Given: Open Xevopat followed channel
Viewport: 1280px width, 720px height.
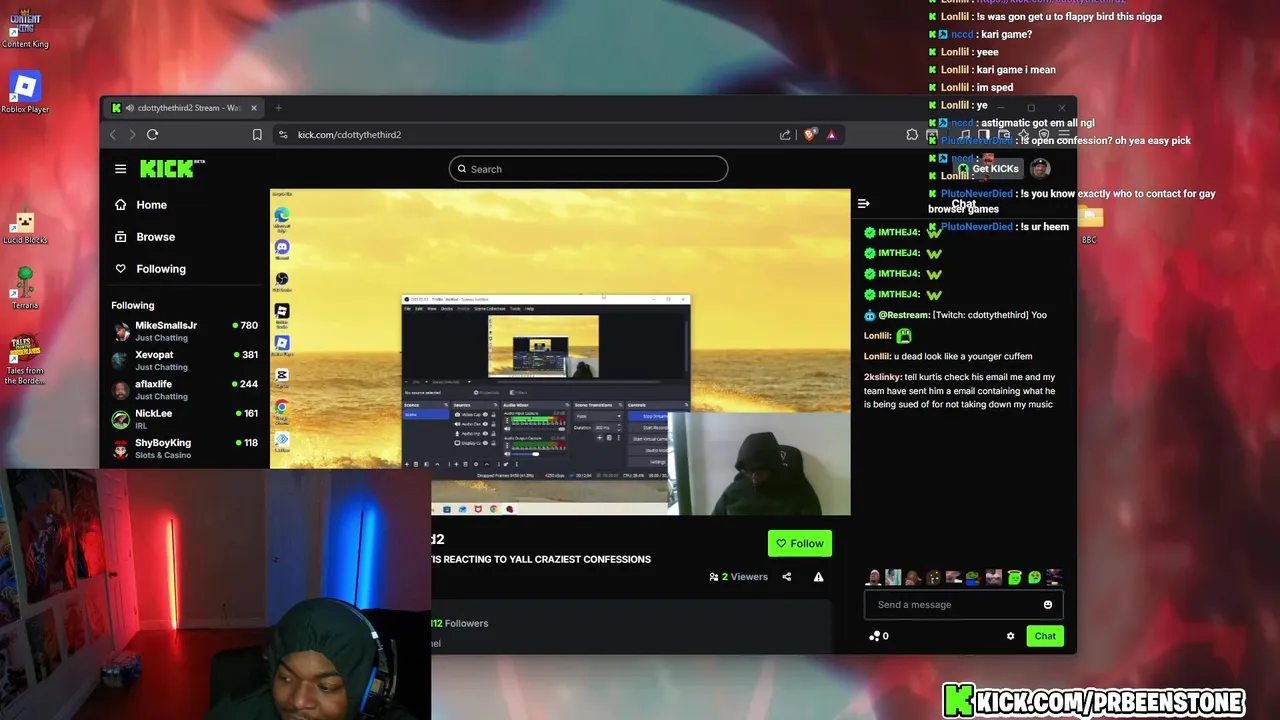Looking at the screenshot, I should [x=185, y=360].
